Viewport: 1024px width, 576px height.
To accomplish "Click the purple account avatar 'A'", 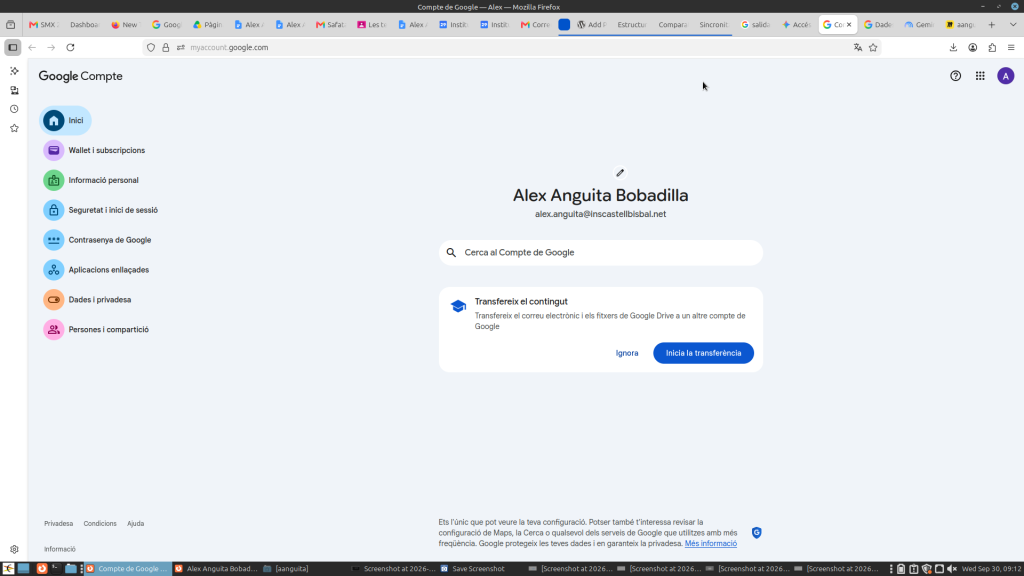I will point(1006,76).
